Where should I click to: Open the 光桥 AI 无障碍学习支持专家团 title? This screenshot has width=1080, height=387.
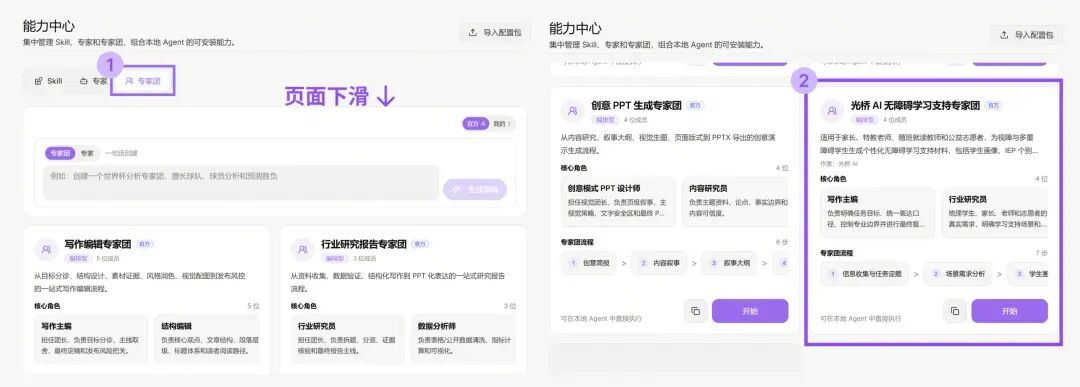click(915, 105)
